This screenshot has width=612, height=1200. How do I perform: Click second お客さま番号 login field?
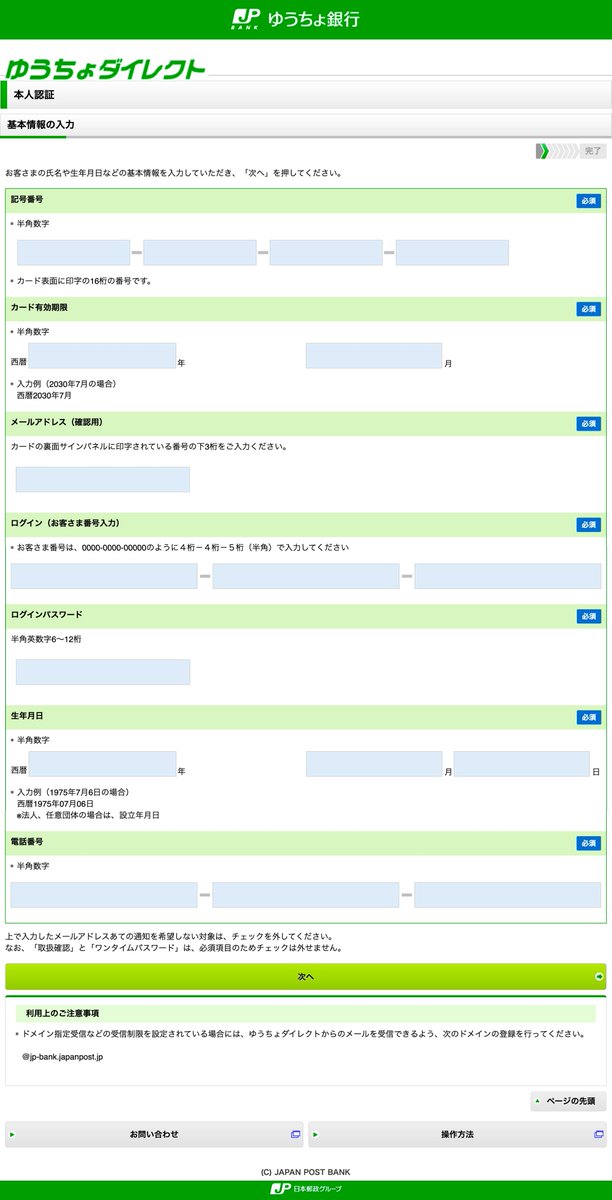click(306, 576)
